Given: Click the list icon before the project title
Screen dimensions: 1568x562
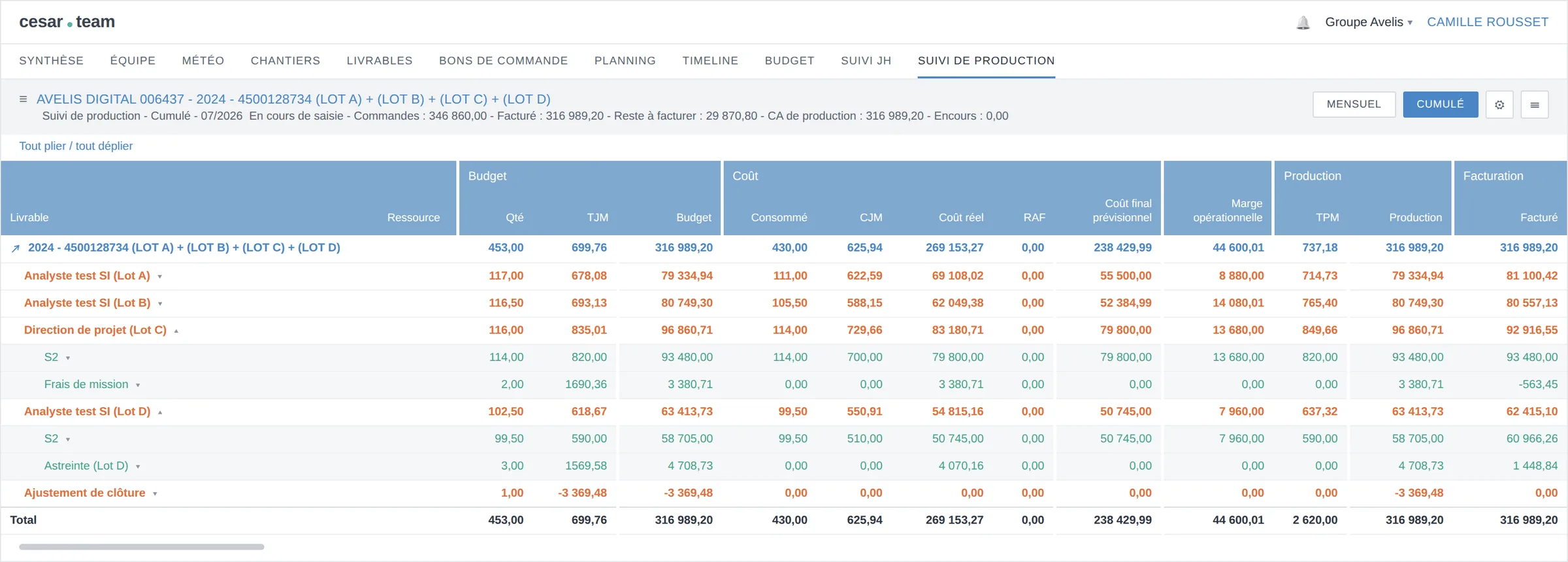Looking at the screenshot, I should click(24, 99).
